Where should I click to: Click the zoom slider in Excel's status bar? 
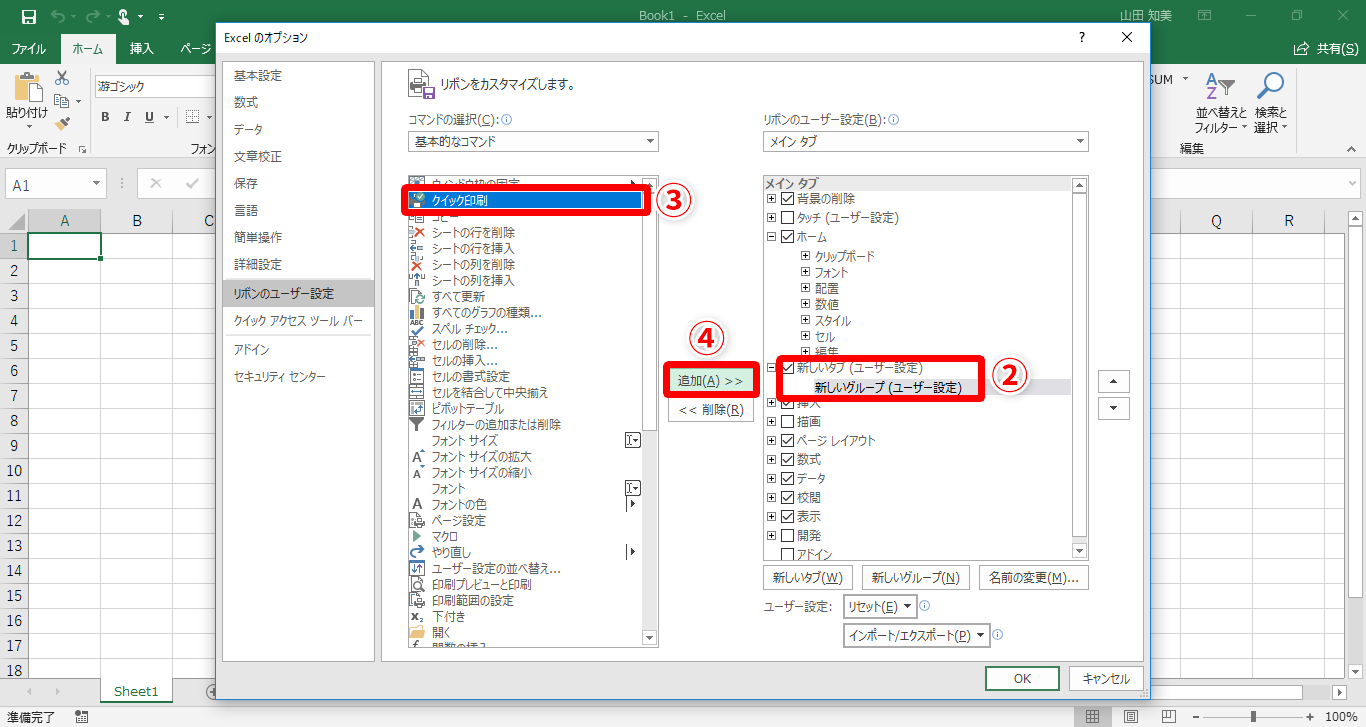click(1255, 717)
